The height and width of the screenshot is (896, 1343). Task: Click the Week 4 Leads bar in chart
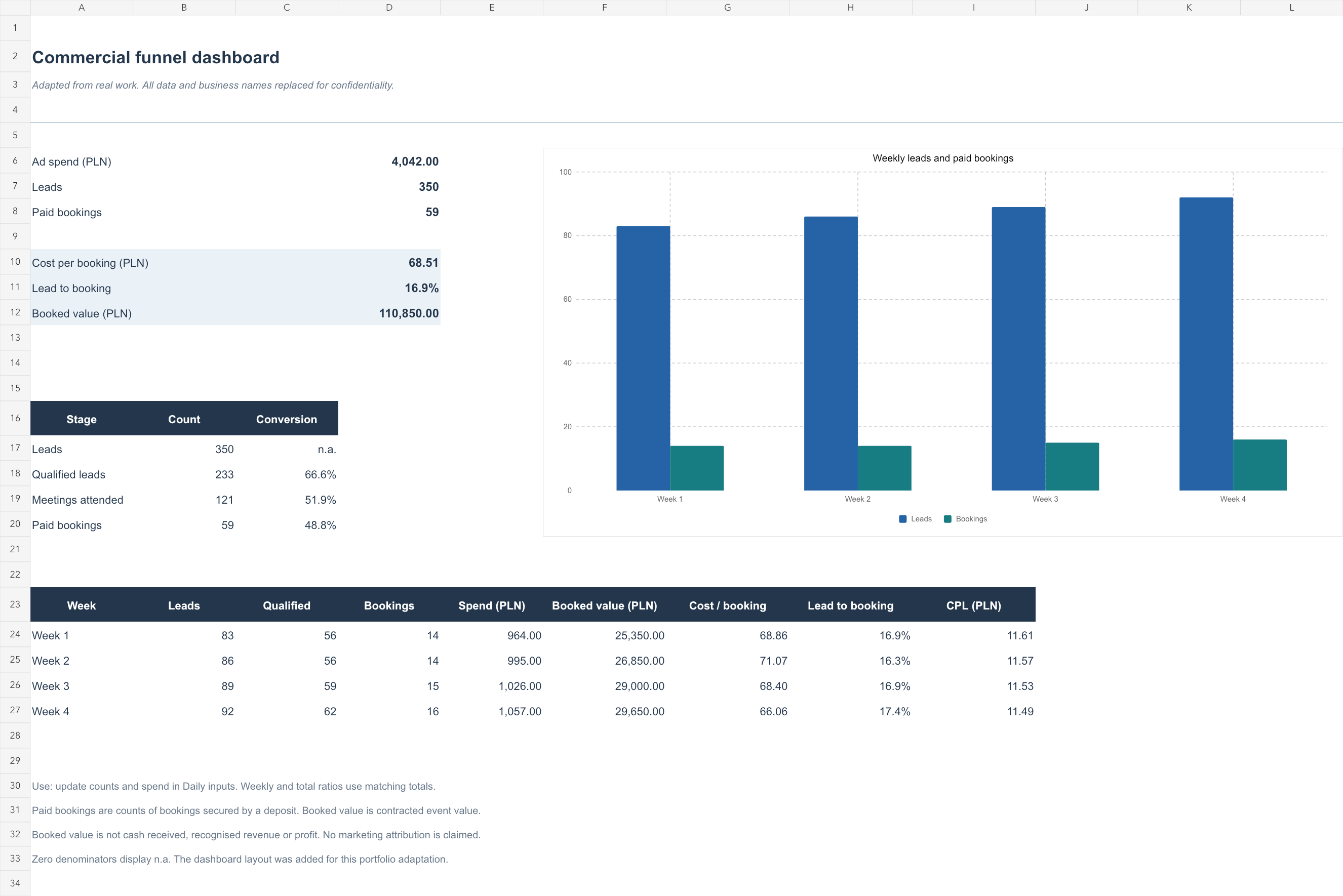(x=1206, y=344)
